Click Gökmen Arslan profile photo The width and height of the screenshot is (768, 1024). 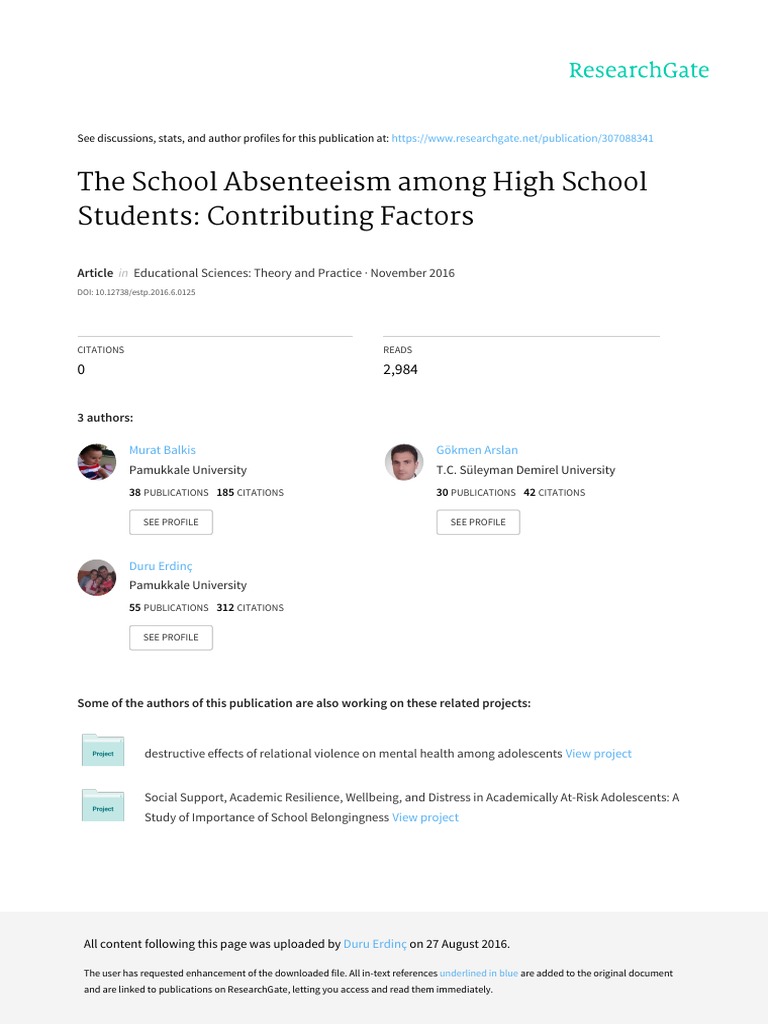point(404,462)
